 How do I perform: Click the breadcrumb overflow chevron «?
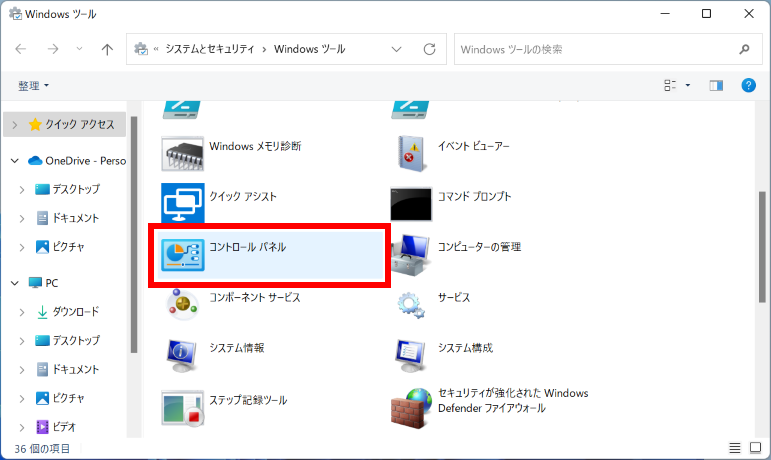(x=156, y=49)
